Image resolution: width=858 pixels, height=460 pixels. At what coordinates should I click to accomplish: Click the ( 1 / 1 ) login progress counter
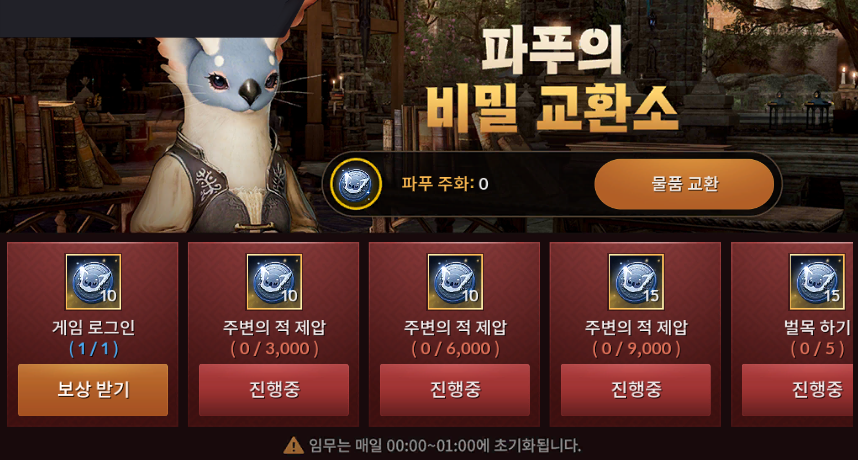[x=94, y=348]
